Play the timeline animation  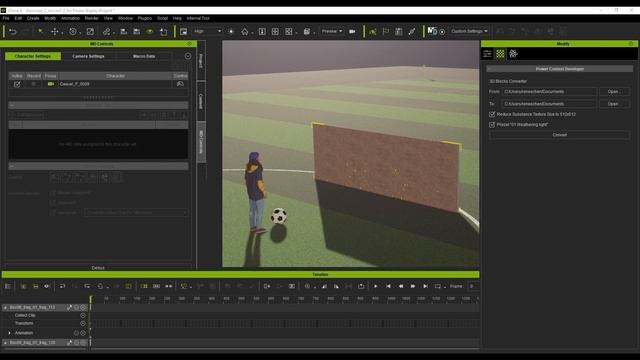[376, 287]
